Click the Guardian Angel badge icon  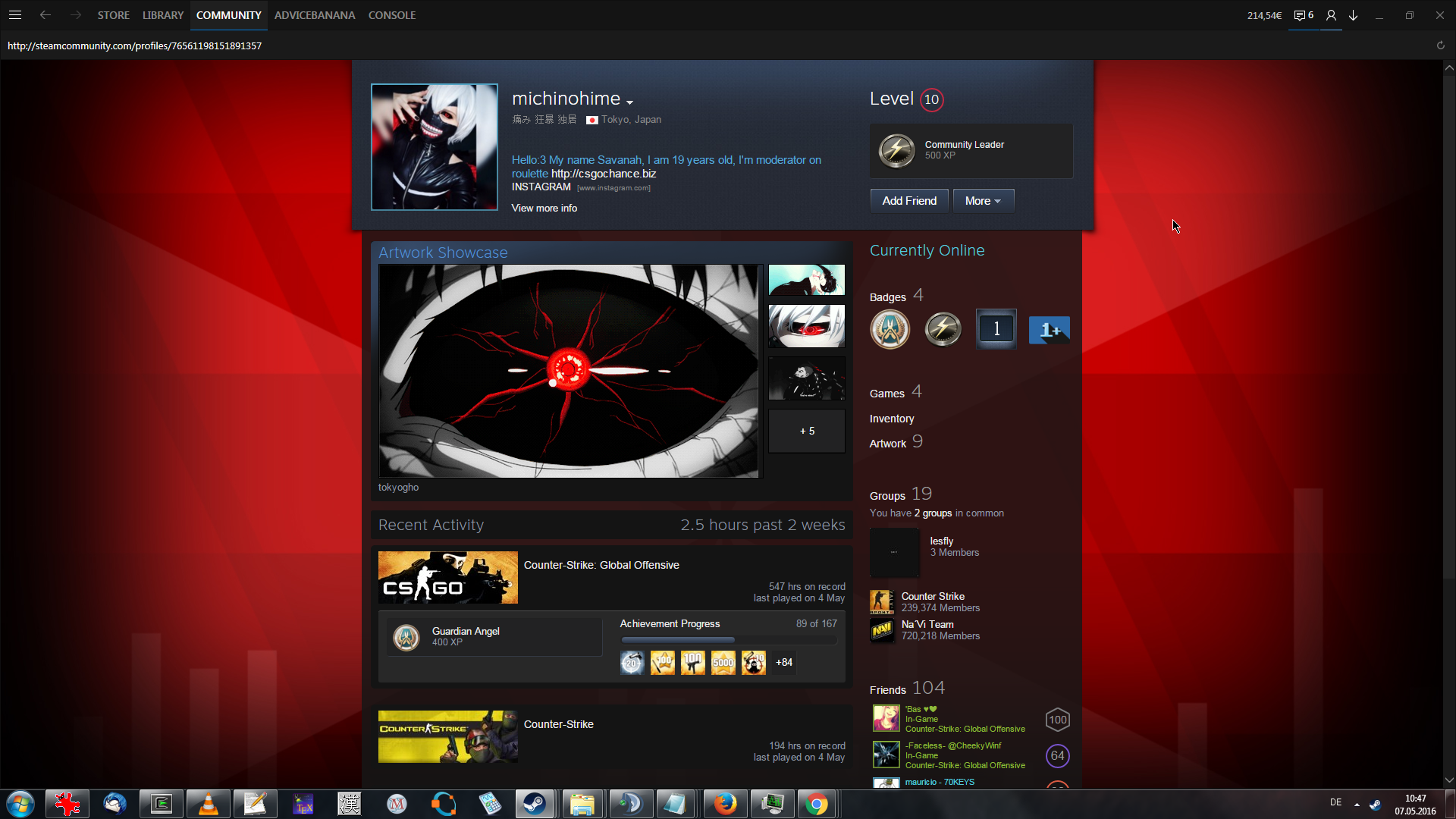406,637
